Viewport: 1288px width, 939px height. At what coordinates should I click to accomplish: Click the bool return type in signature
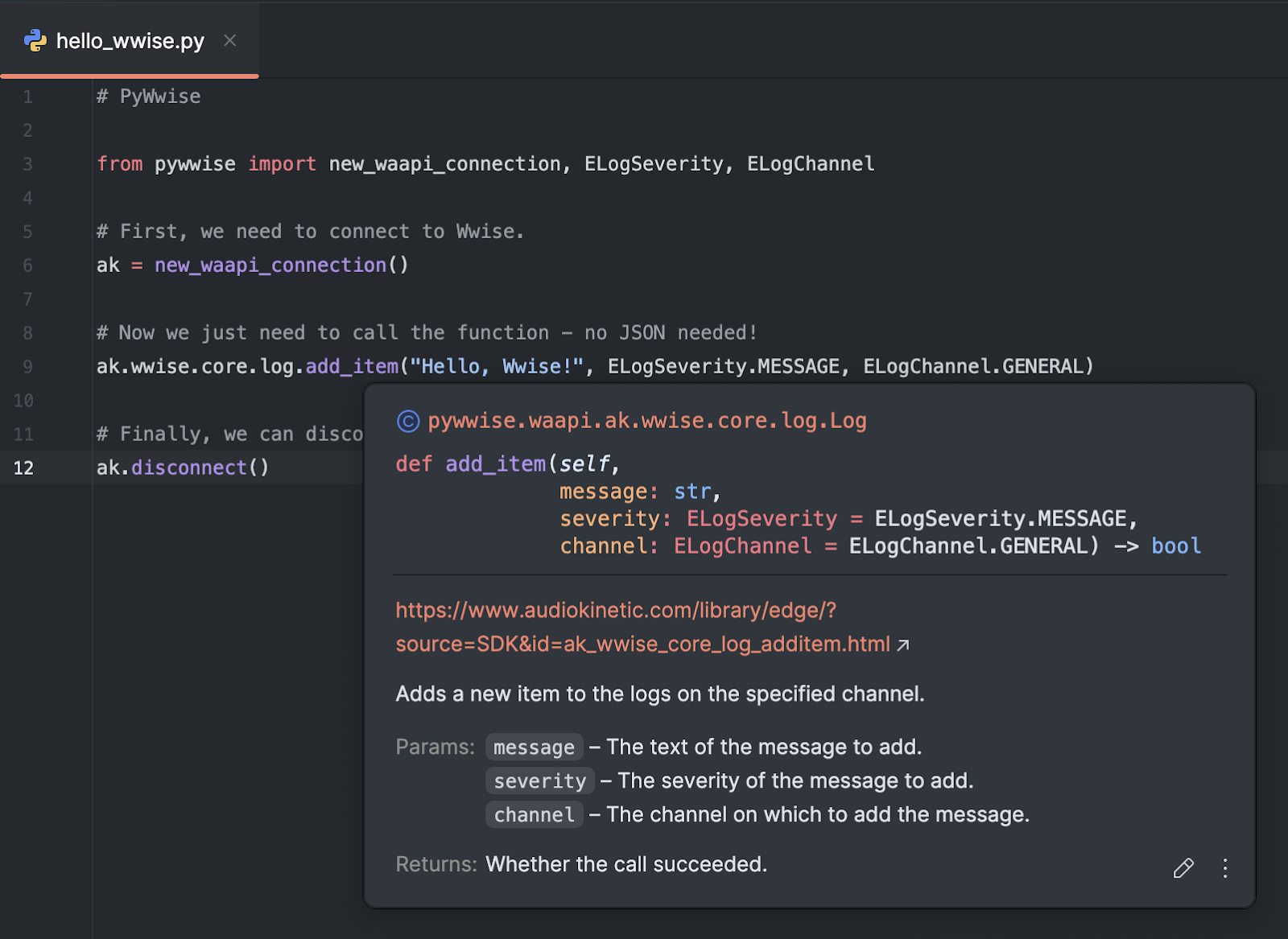coord(1175,546)
